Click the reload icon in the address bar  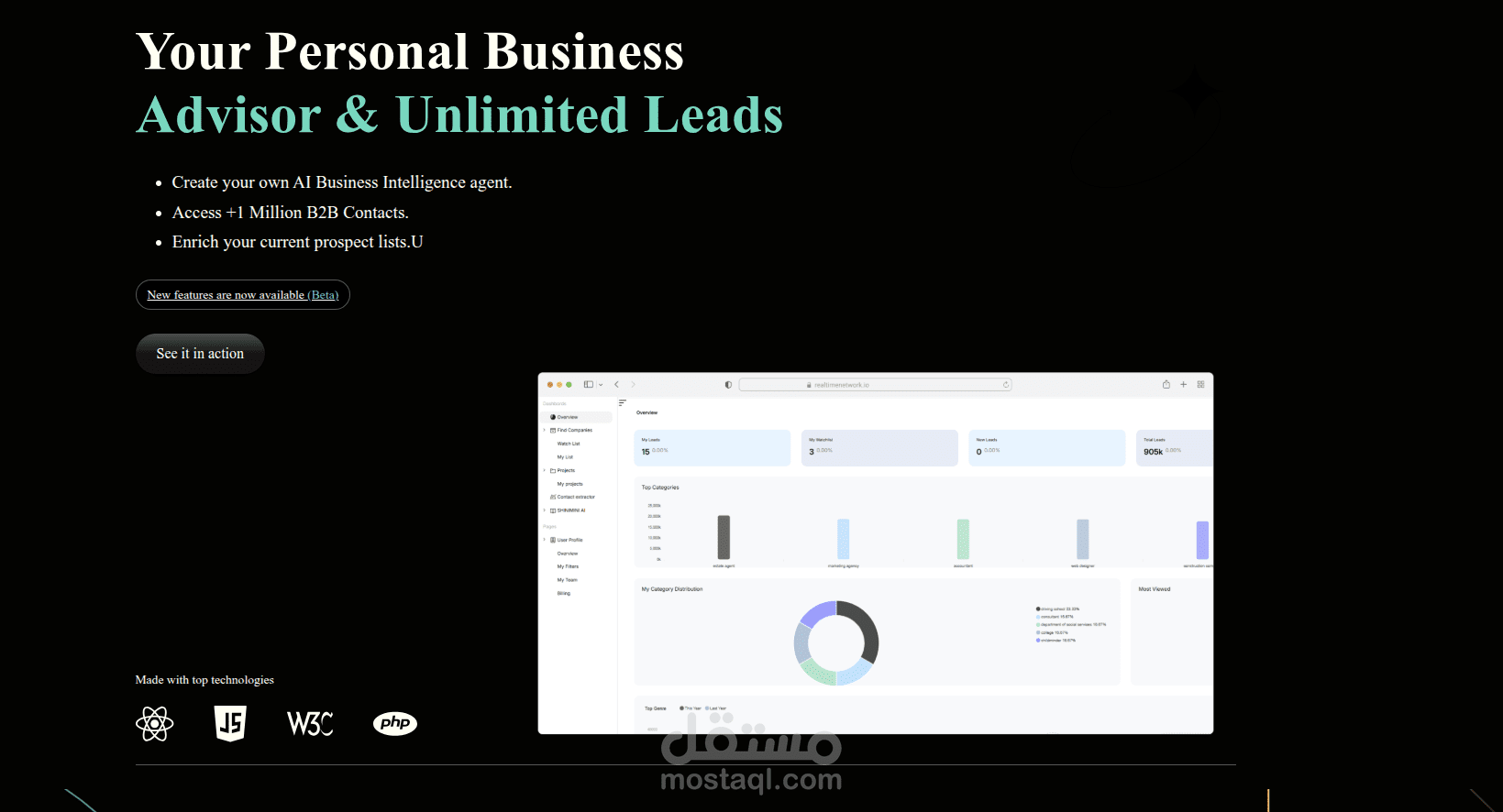coord(1006,385)
